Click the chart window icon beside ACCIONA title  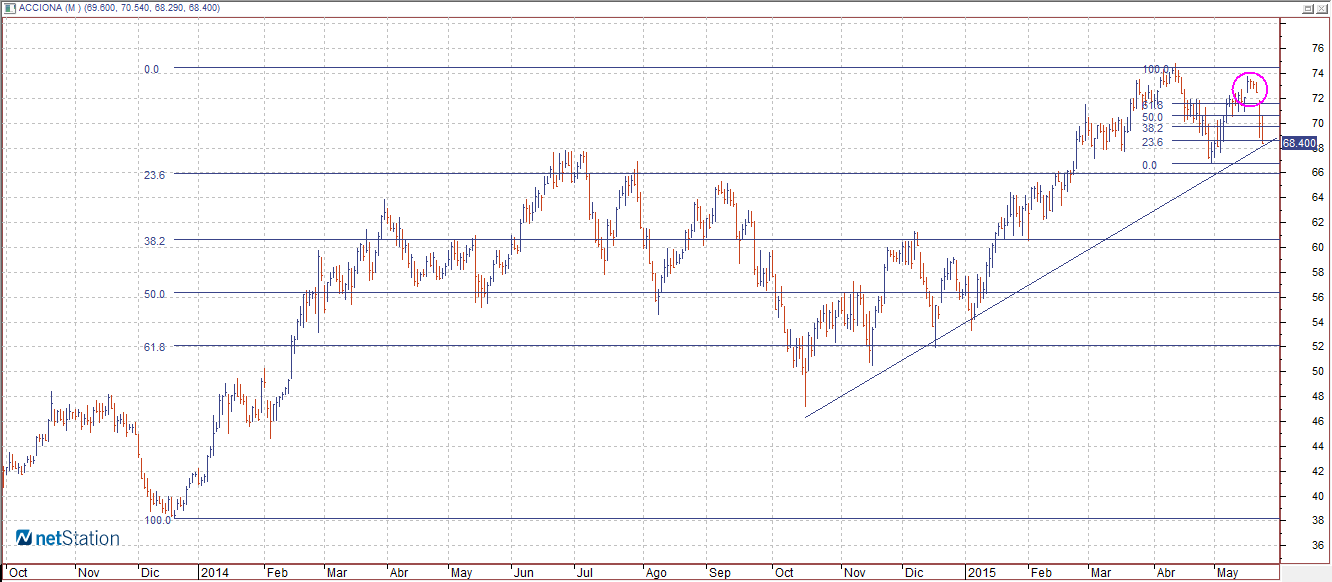click(x=10, y=7)
